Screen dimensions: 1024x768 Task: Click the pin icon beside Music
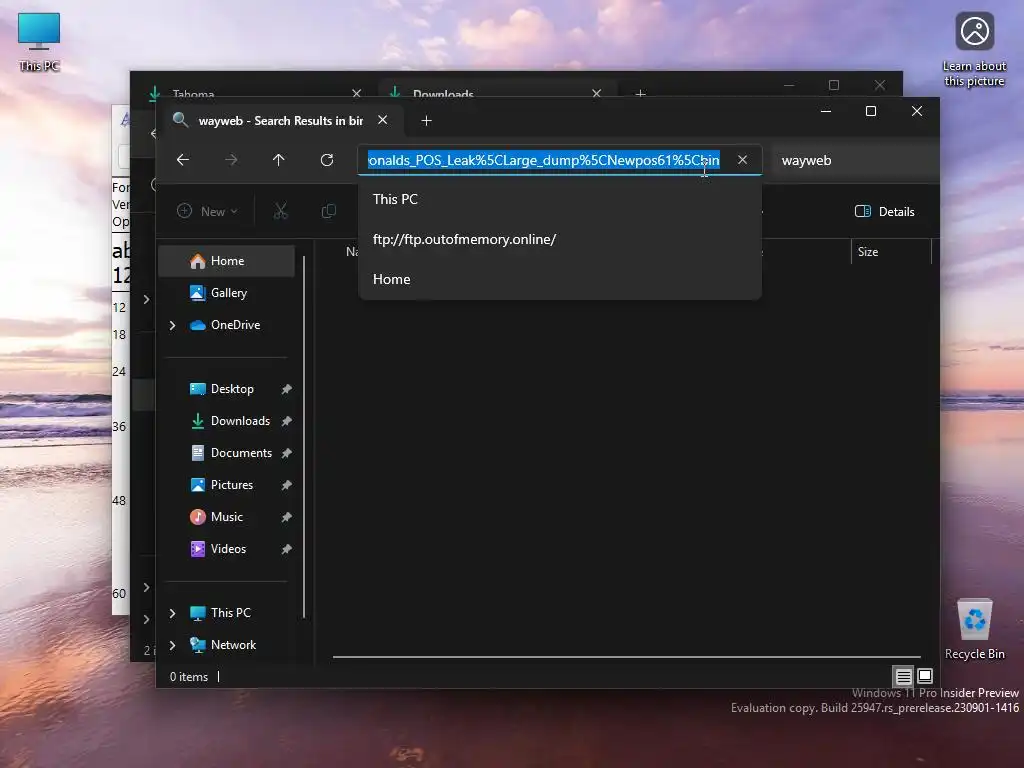286,517
